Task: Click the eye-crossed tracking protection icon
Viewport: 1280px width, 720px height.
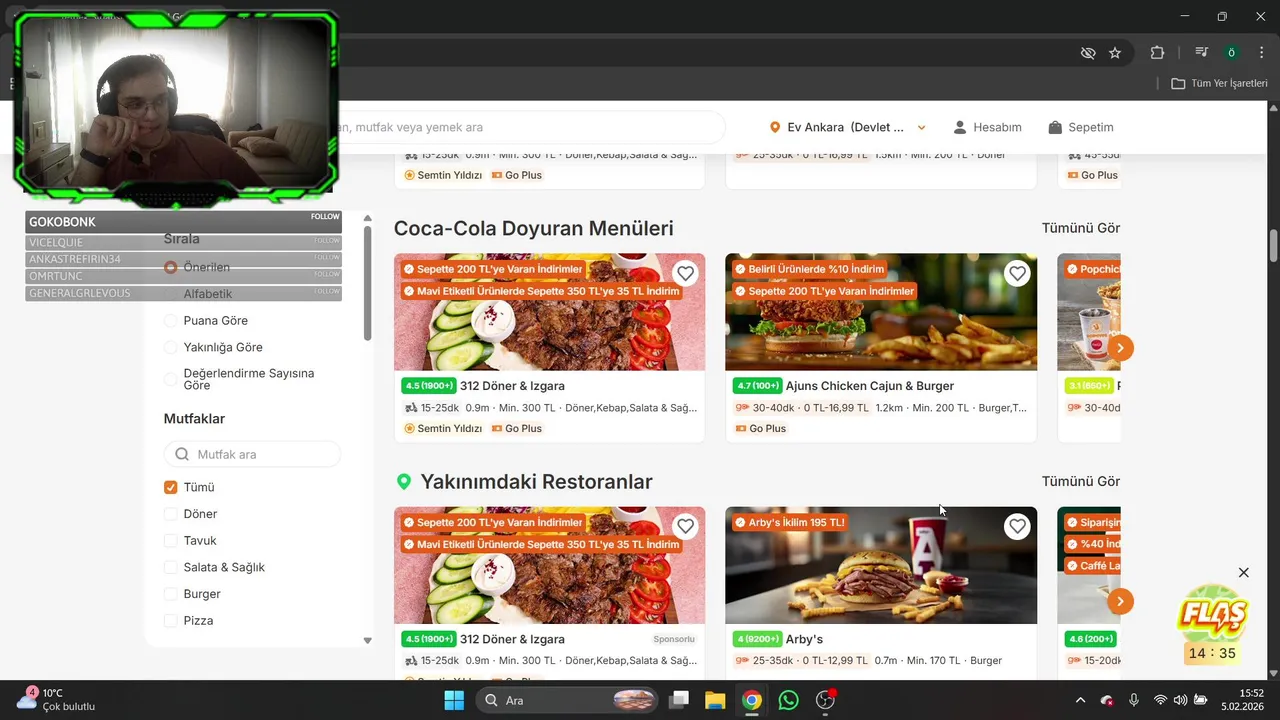Action: [1088, 53]
